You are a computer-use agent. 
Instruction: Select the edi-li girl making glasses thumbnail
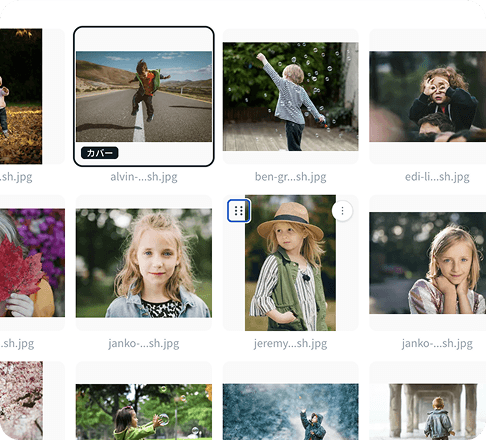(428, 96)
